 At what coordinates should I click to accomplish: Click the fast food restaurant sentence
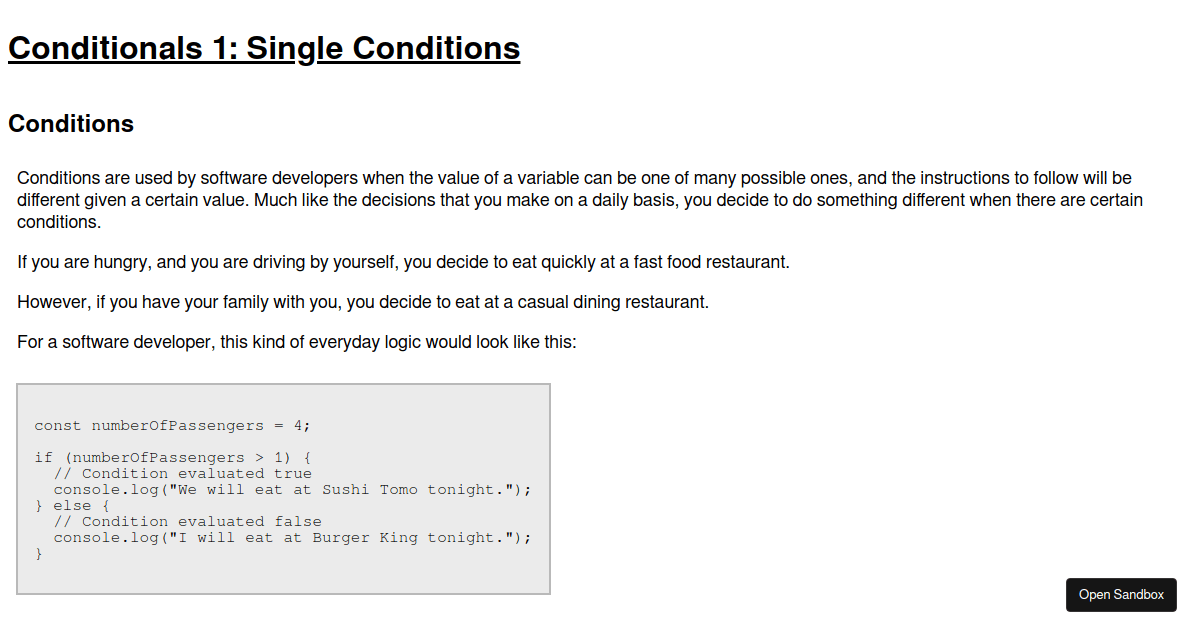pyautogui.click(x=402, y=262)
